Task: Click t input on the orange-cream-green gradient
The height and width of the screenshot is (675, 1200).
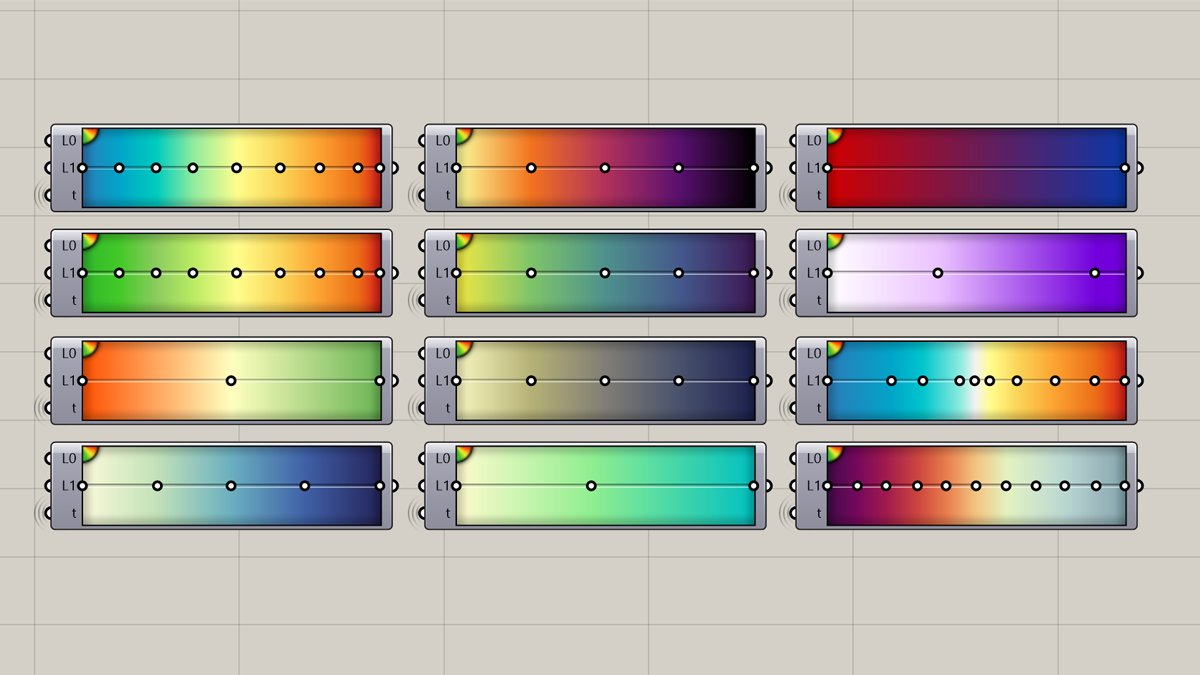Action: pyautogui.click(x=73, y=407)
